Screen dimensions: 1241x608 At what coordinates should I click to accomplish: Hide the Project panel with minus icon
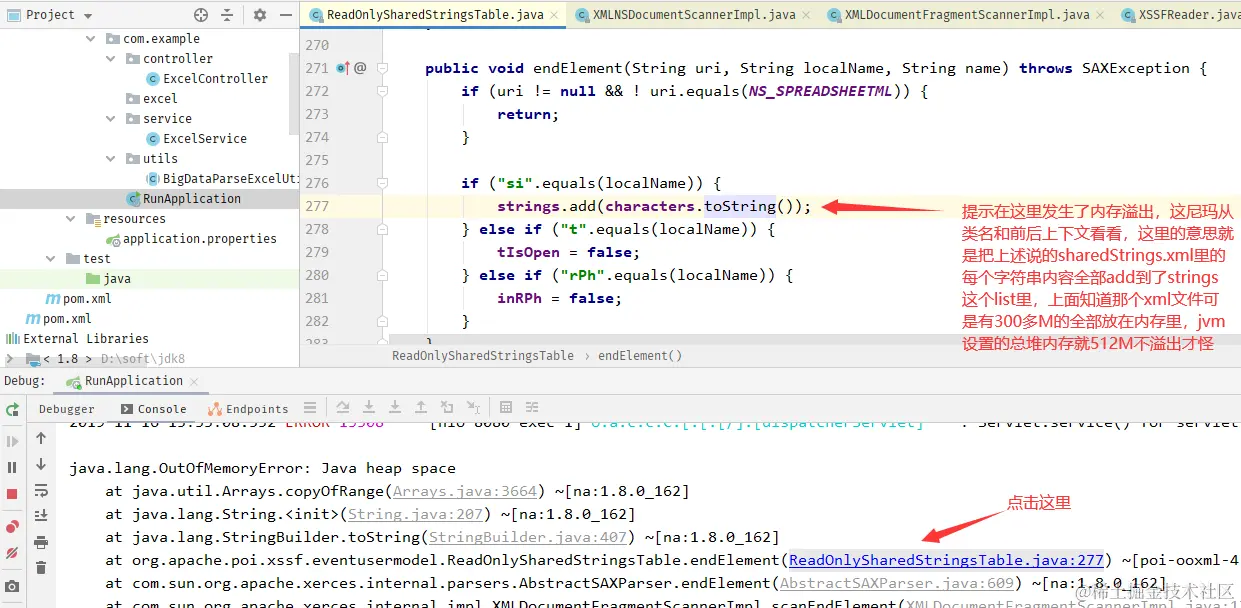[x=285, y=15]
